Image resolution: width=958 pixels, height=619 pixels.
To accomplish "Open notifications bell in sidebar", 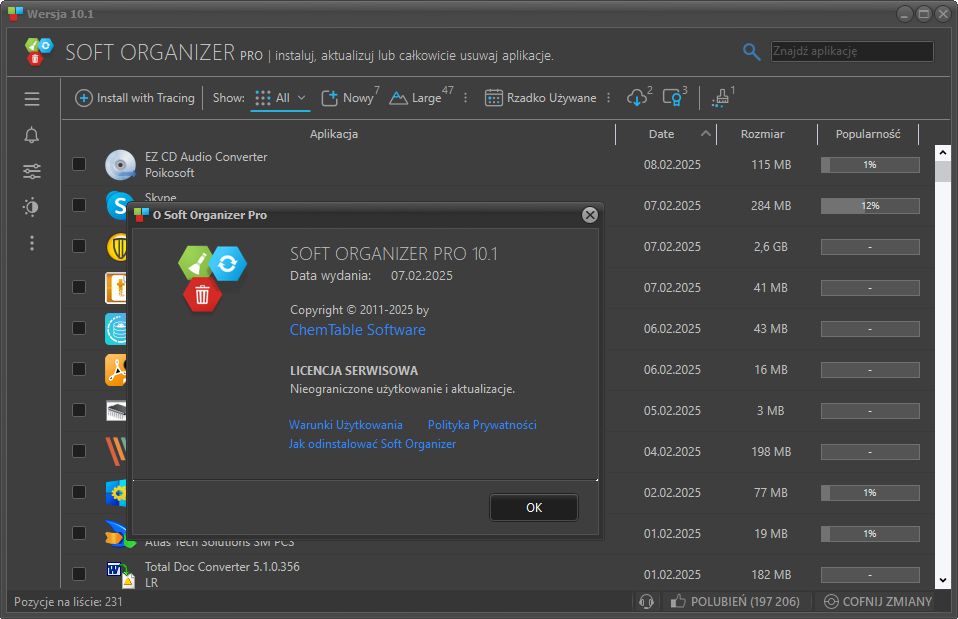I will pyautogui.click(x=32, y=135).
